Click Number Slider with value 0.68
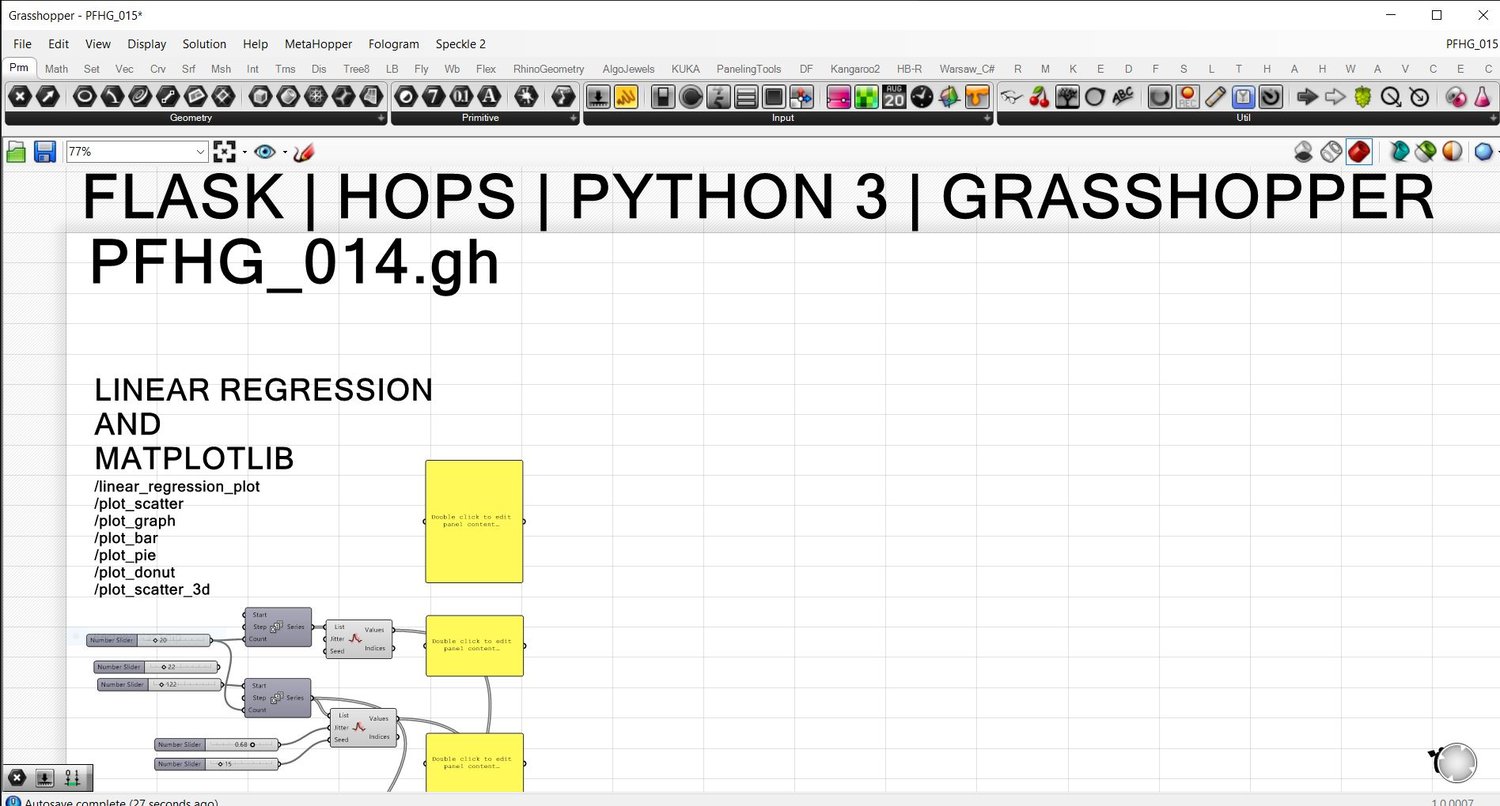This screenshot has width=1500, height=806. (217, 744)
